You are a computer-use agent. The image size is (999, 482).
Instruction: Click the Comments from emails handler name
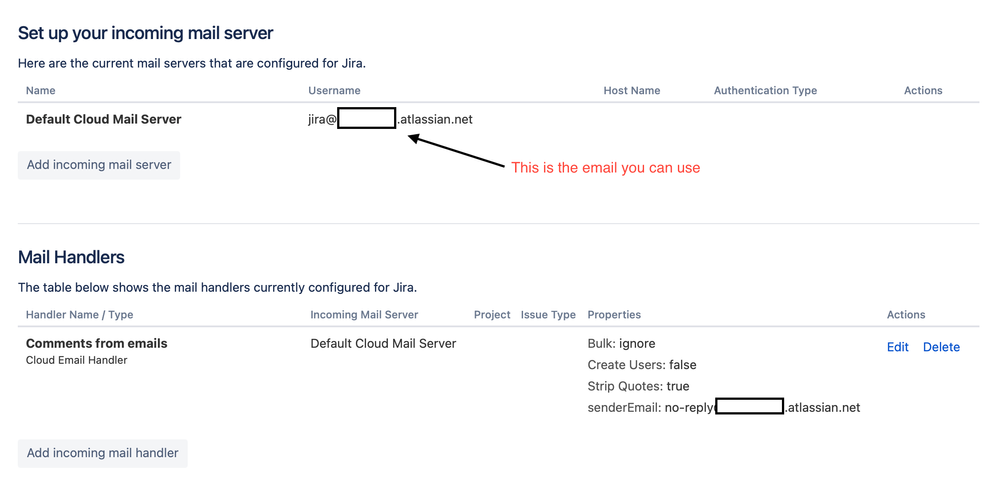tap(97, 343)
